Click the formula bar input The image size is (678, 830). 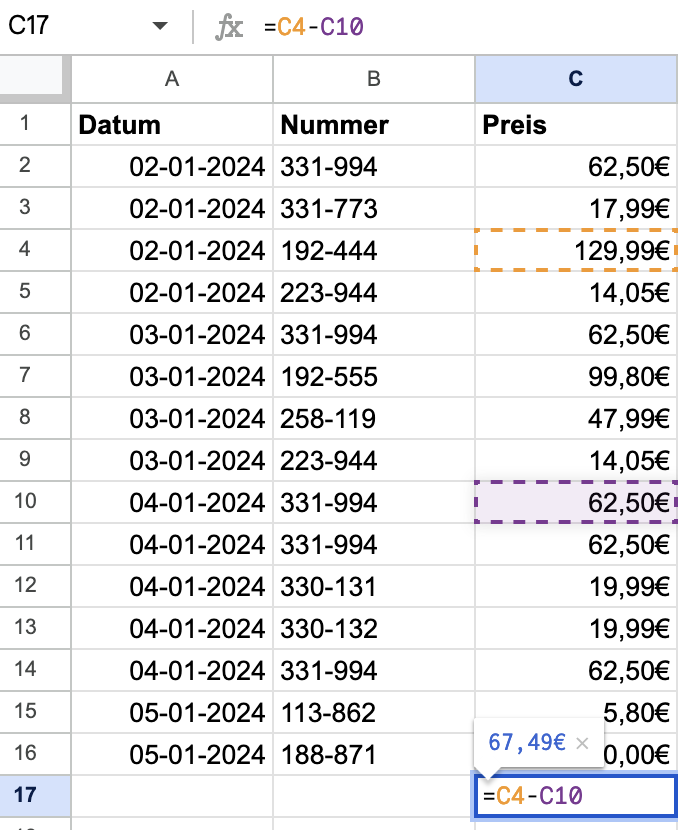[468, 26]
